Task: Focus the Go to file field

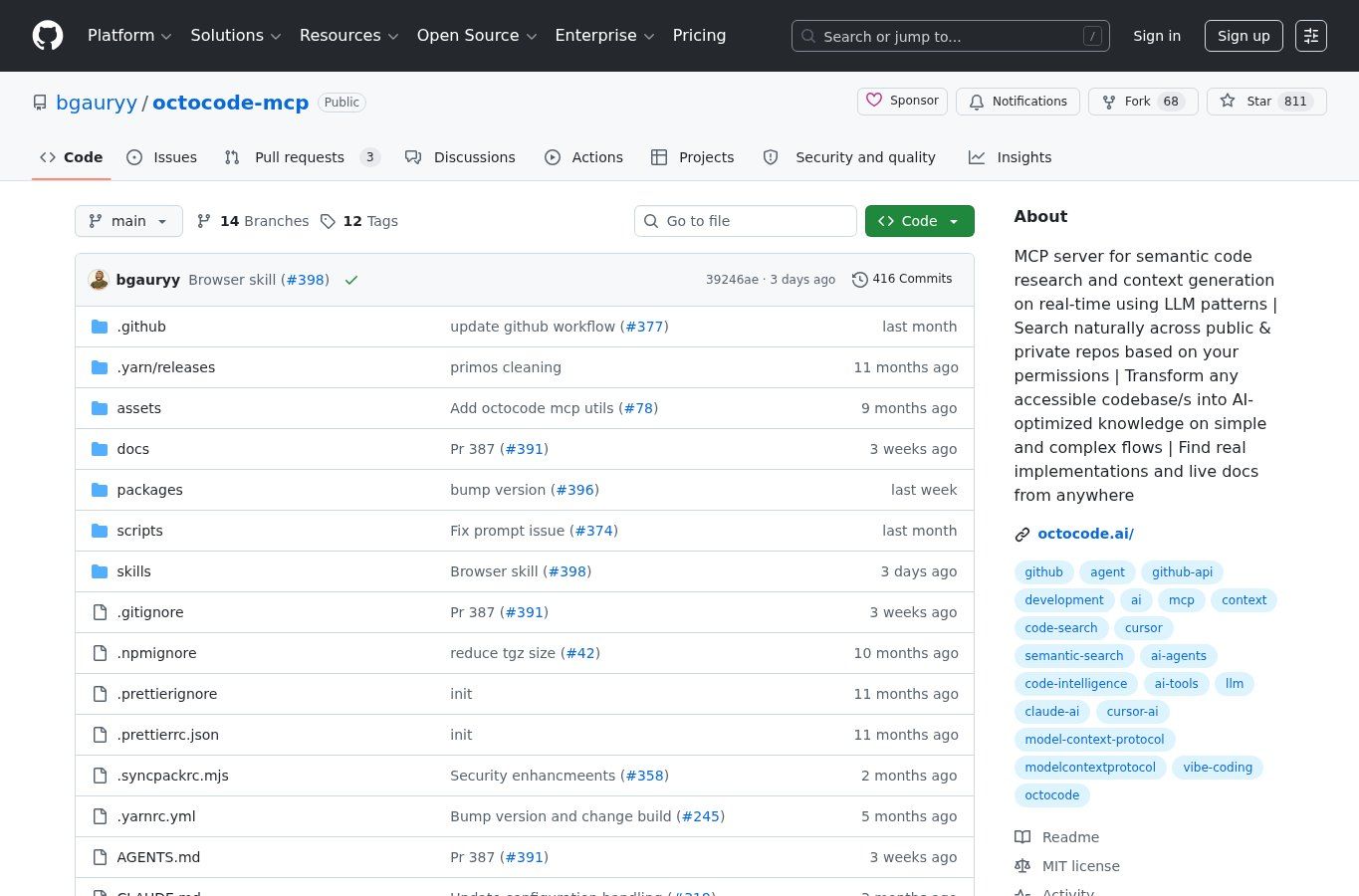Action: pyautogui.click(x=746, y=221)
